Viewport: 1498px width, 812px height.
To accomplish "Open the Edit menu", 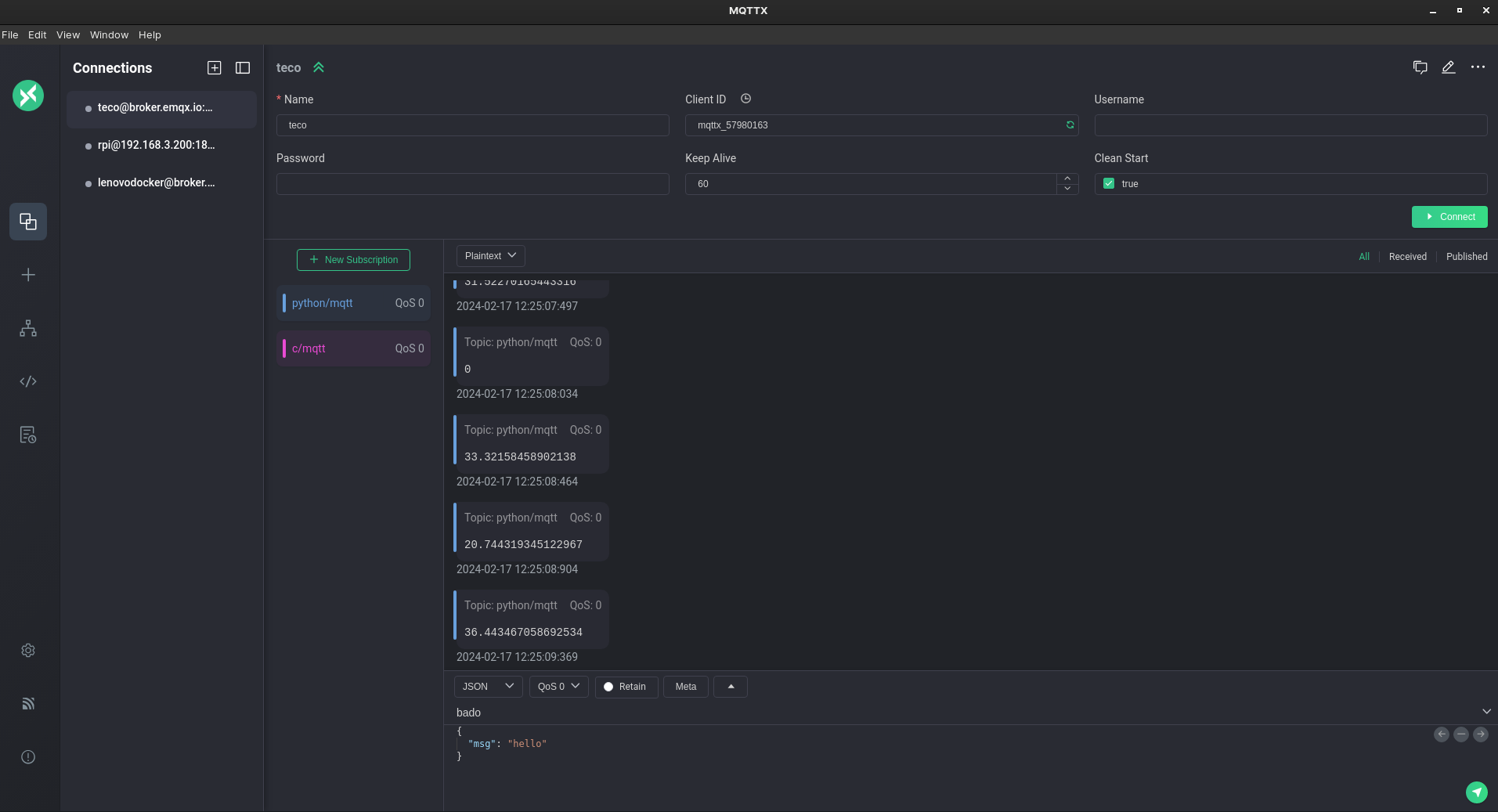I will click(38, 34).
